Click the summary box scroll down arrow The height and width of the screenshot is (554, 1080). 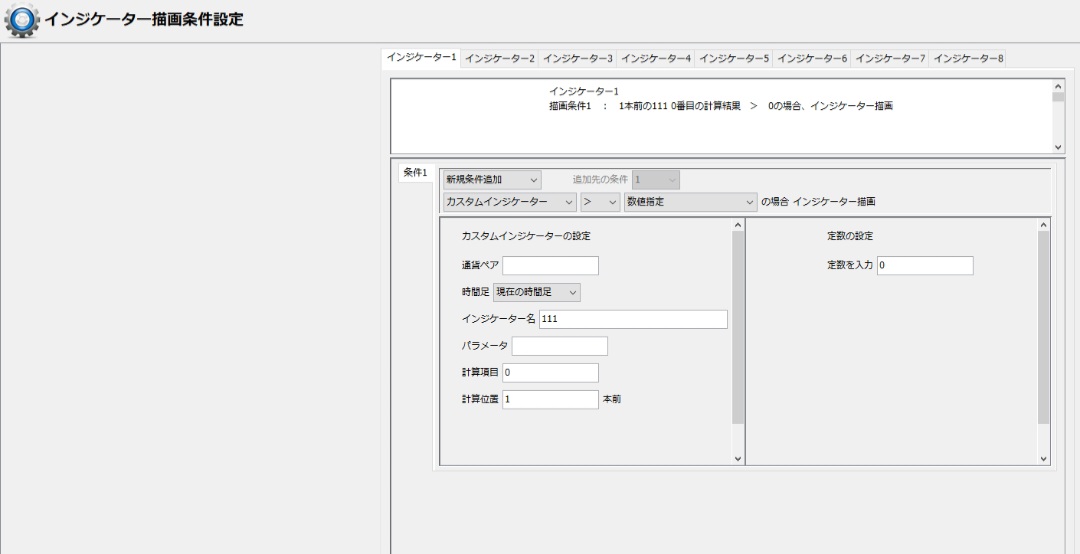click(x=1058, y=146)
